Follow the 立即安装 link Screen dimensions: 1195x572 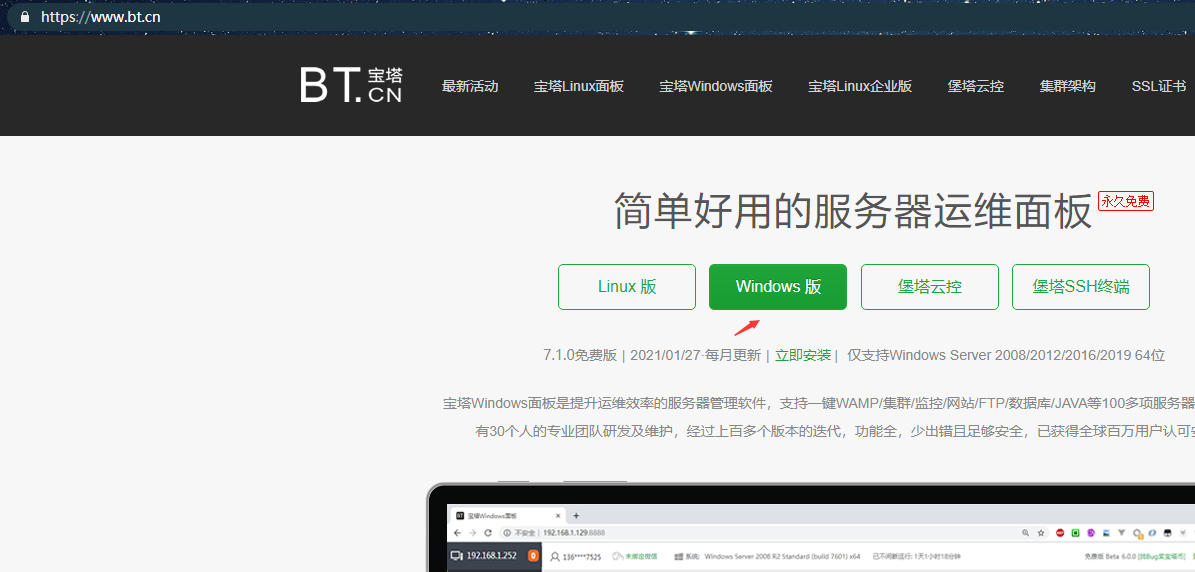803,355
